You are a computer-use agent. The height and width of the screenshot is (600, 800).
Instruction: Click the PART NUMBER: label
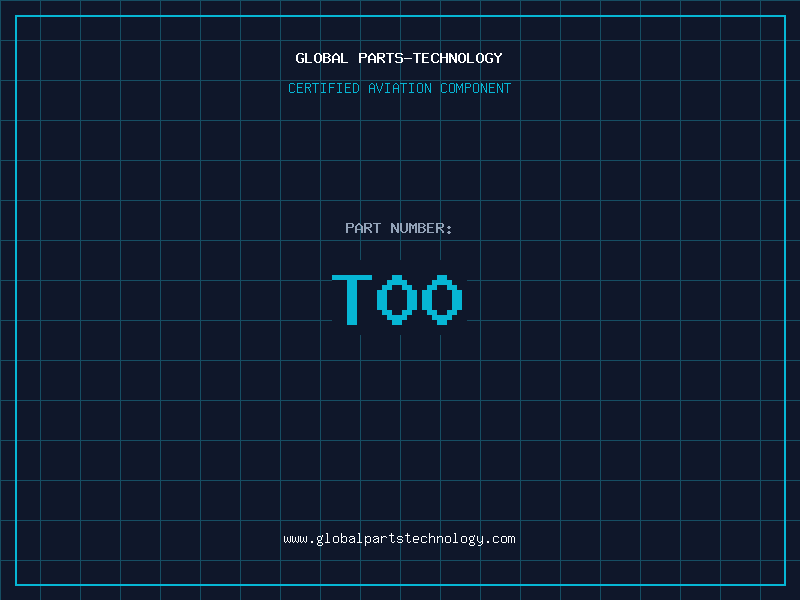[399, 229]
